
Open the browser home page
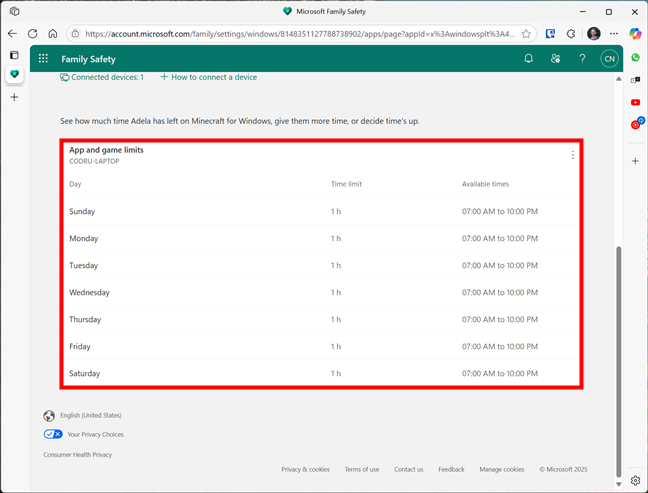coord(52,34)
